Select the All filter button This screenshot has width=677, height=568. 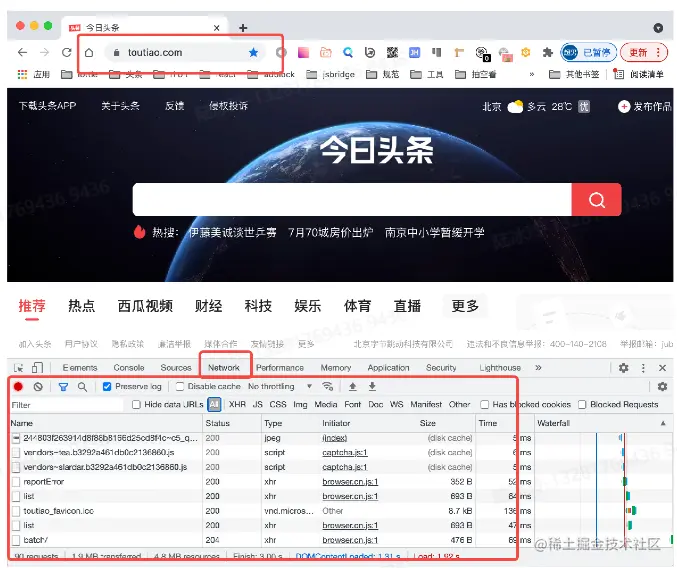pyautogui.click(x=214, y=404)
